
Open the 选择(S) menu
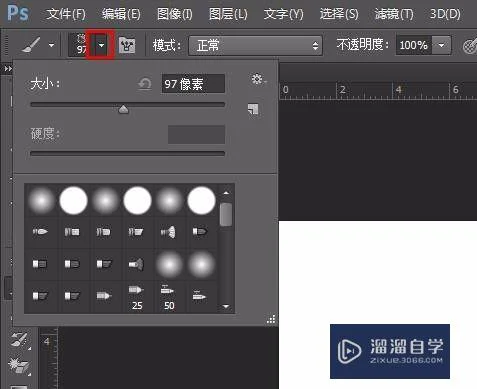[339, 14]
